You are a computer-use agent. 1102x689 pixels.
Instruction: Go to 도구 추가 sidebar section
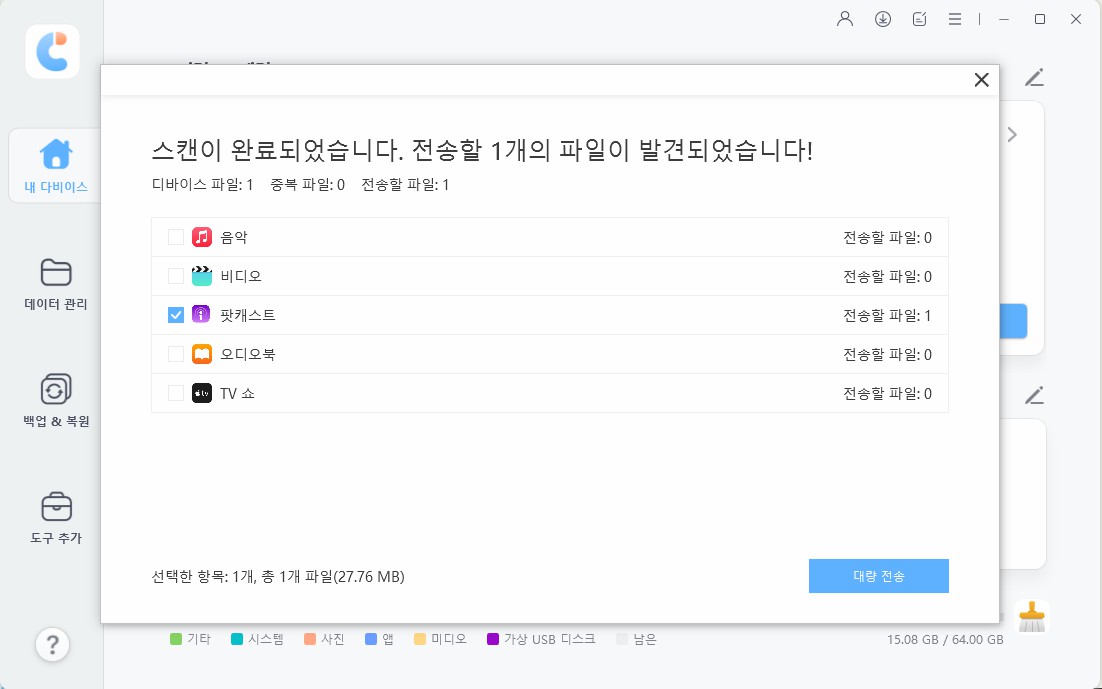point(56,518)
